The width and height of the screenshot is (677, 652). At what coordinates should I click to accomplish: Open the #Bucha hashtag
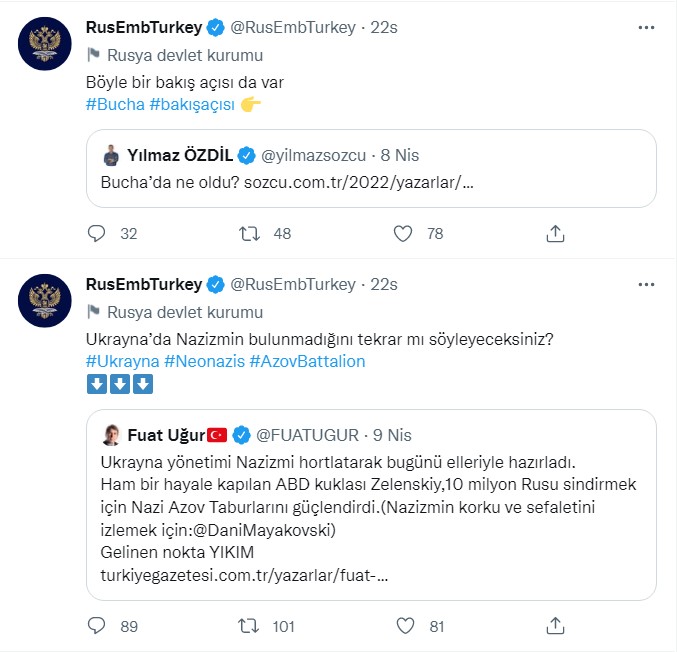(x=114, y=104)
